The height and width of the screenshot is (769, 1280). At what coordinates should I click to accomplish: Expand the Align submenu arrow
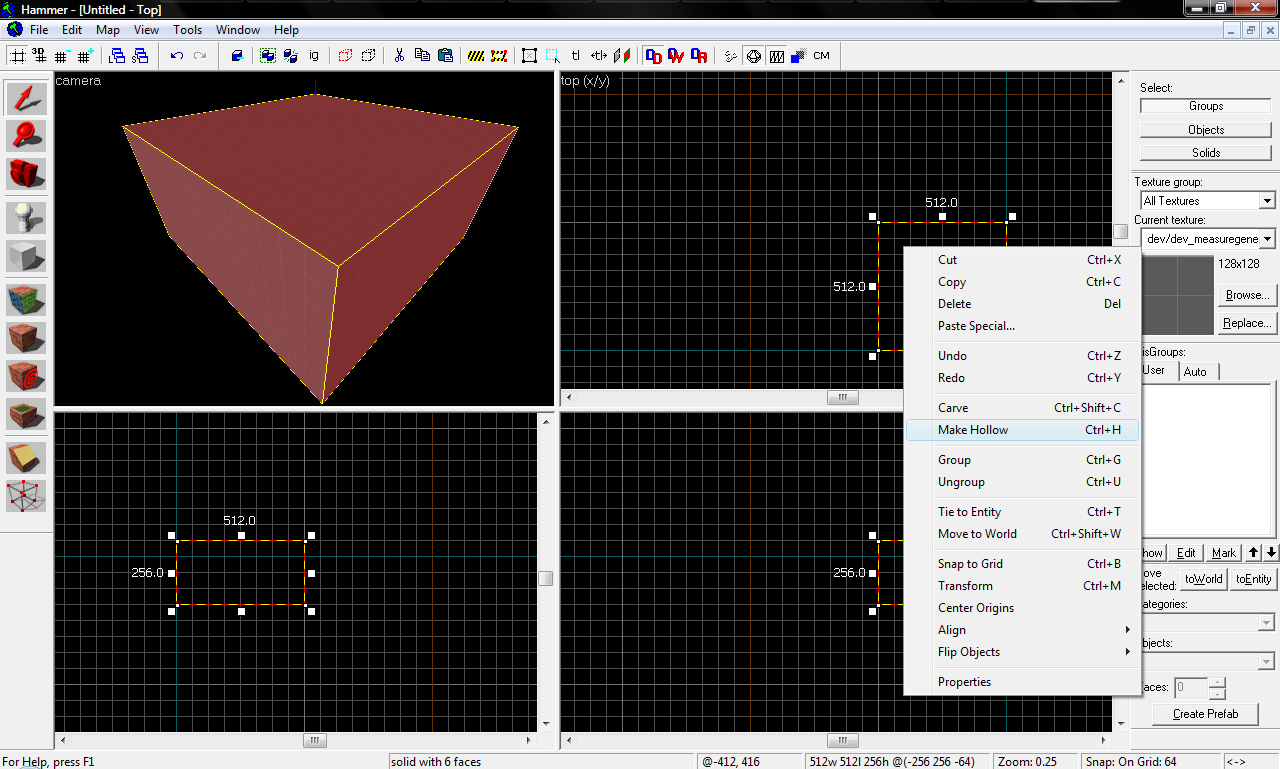1127,630
